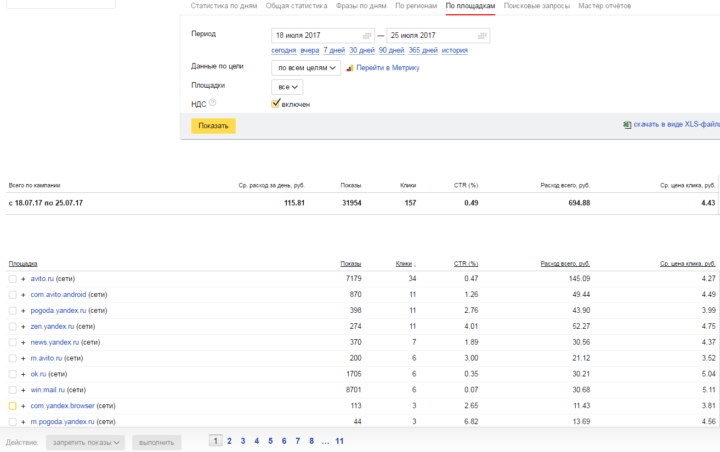The width and height of the screenshot is (720, 452).
Task: Switch to 'Статистика по дням' tab
Action: click(x=224, y=6)
